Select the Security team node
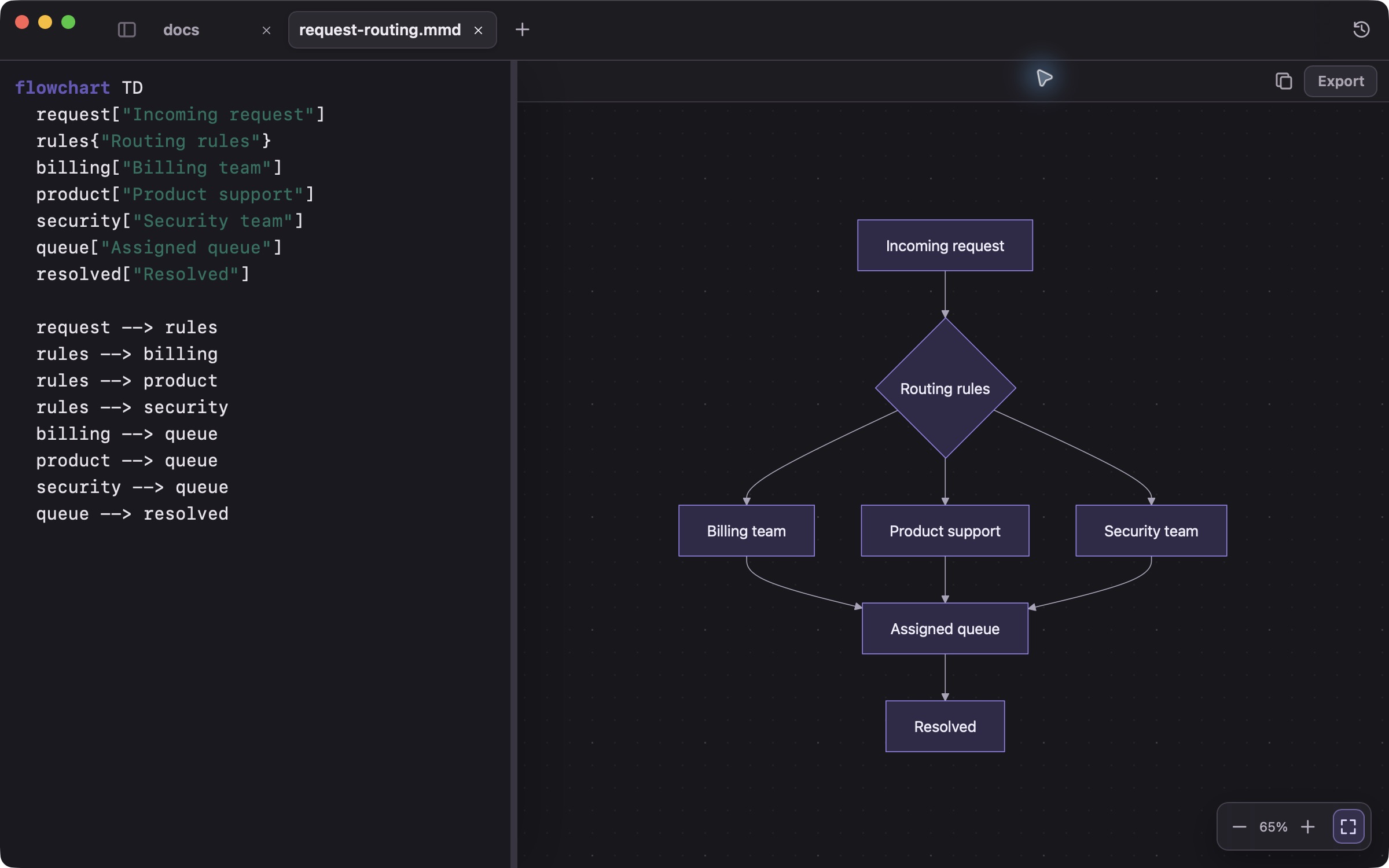Image resolution: width=1389 pixels, height=868 pixels. [x=1151, y=531]
